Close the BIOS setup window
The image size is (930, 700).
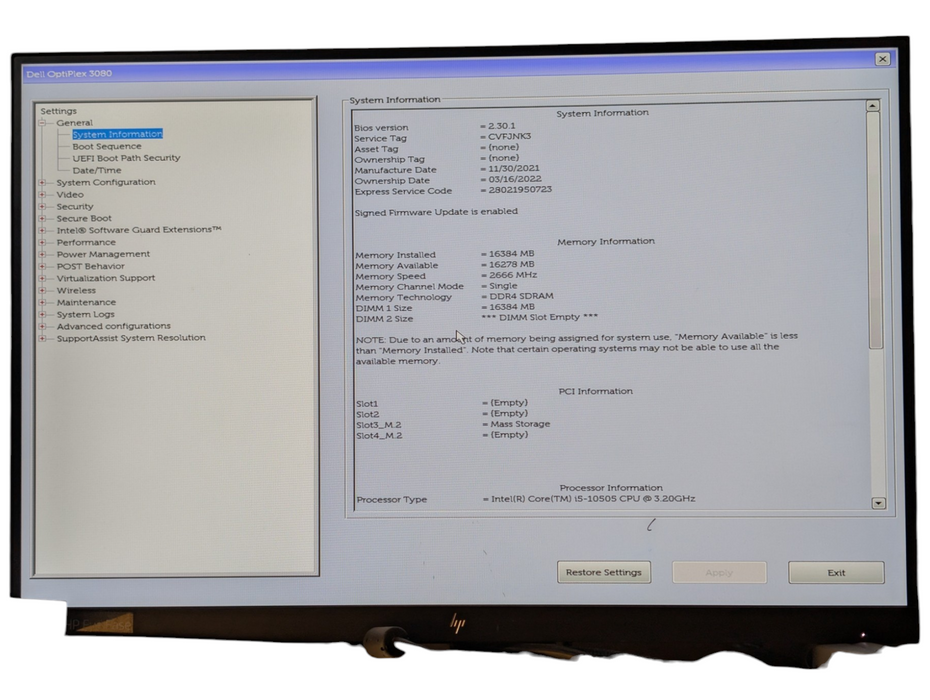tap(883, 59)
